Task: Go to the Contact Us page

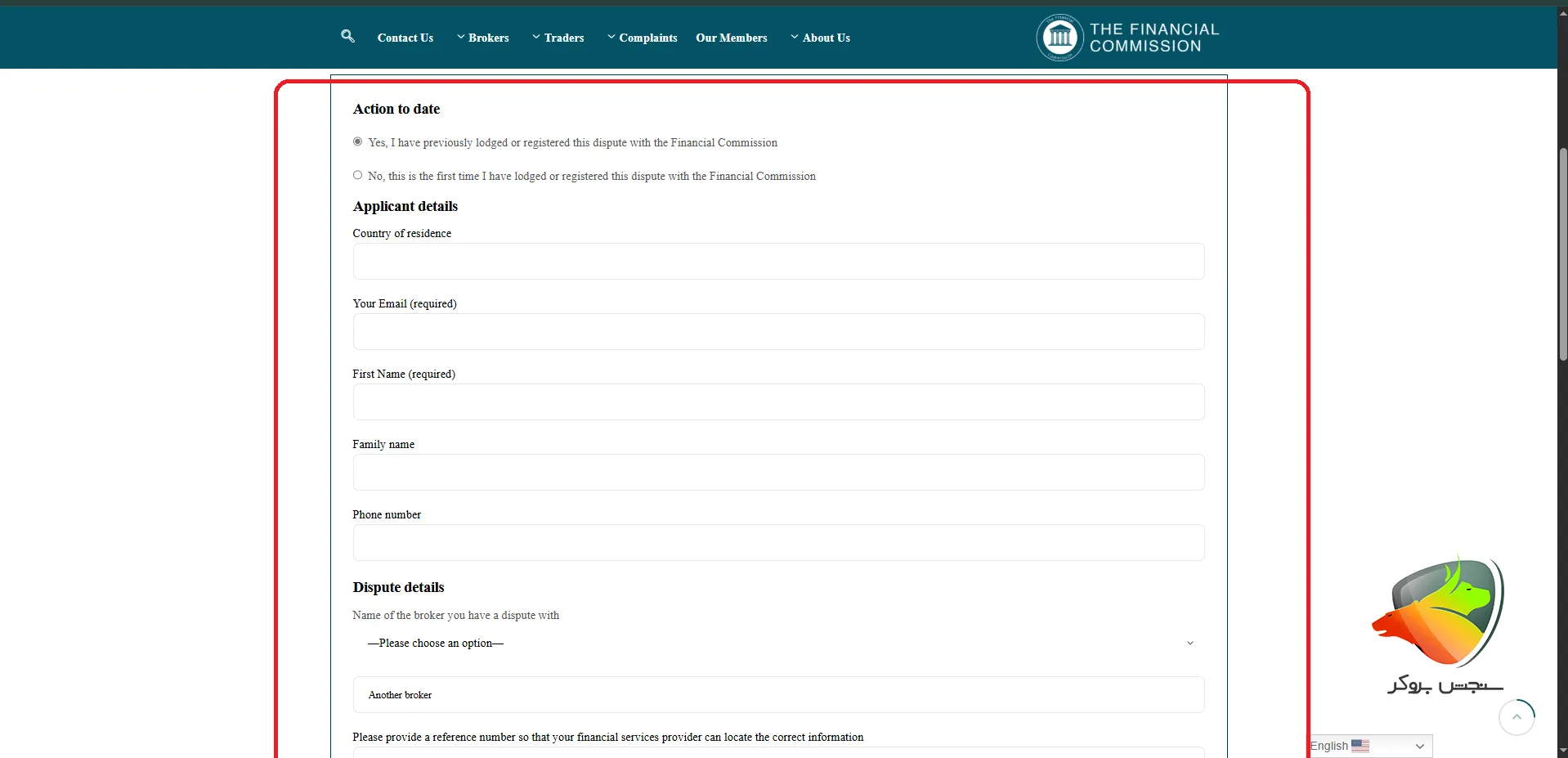Action: pos(405,38)
